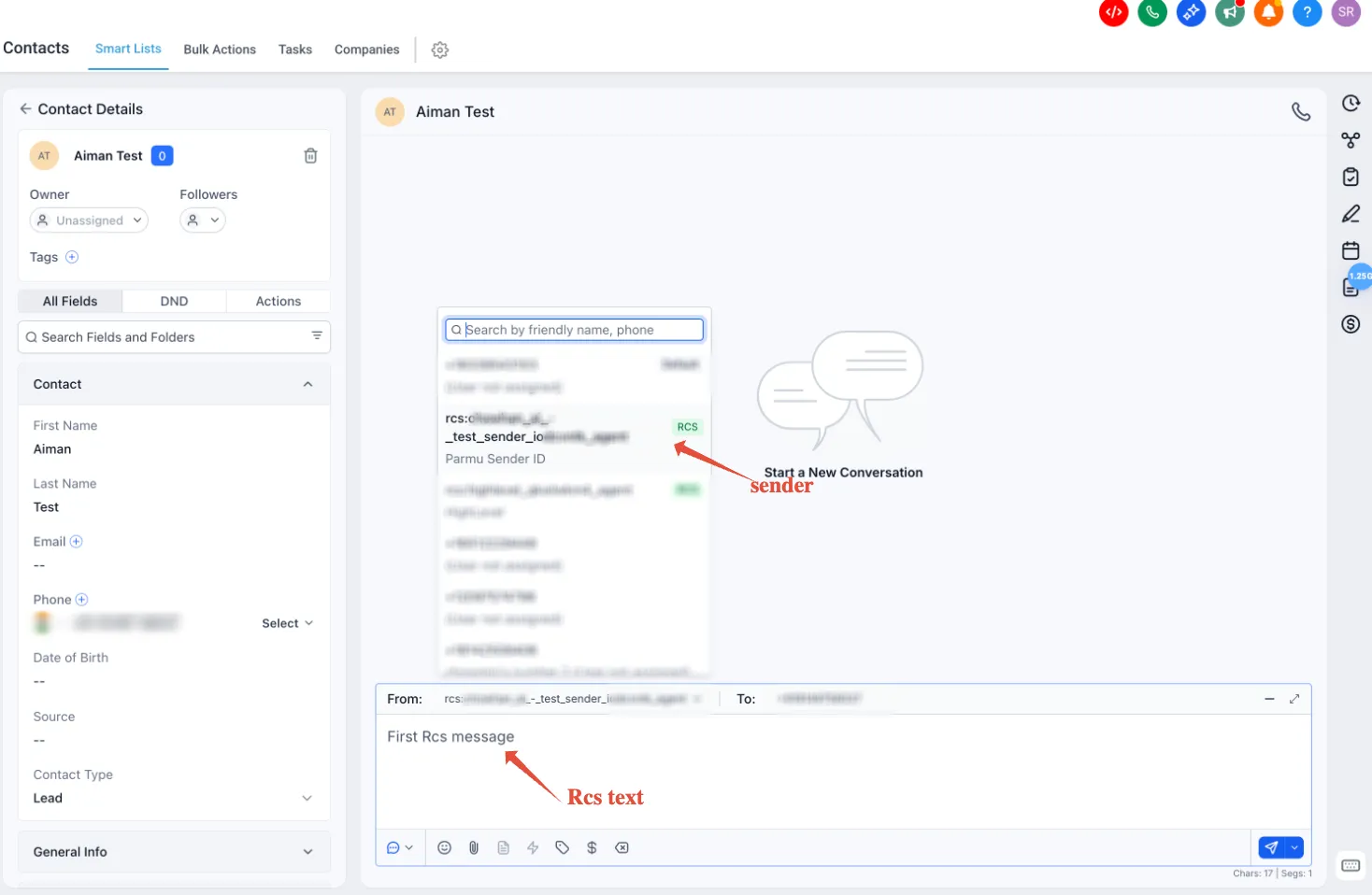Switch to the DND tab
The image size is (1372, 895).
pyautogui.click(x=174, y=301)
